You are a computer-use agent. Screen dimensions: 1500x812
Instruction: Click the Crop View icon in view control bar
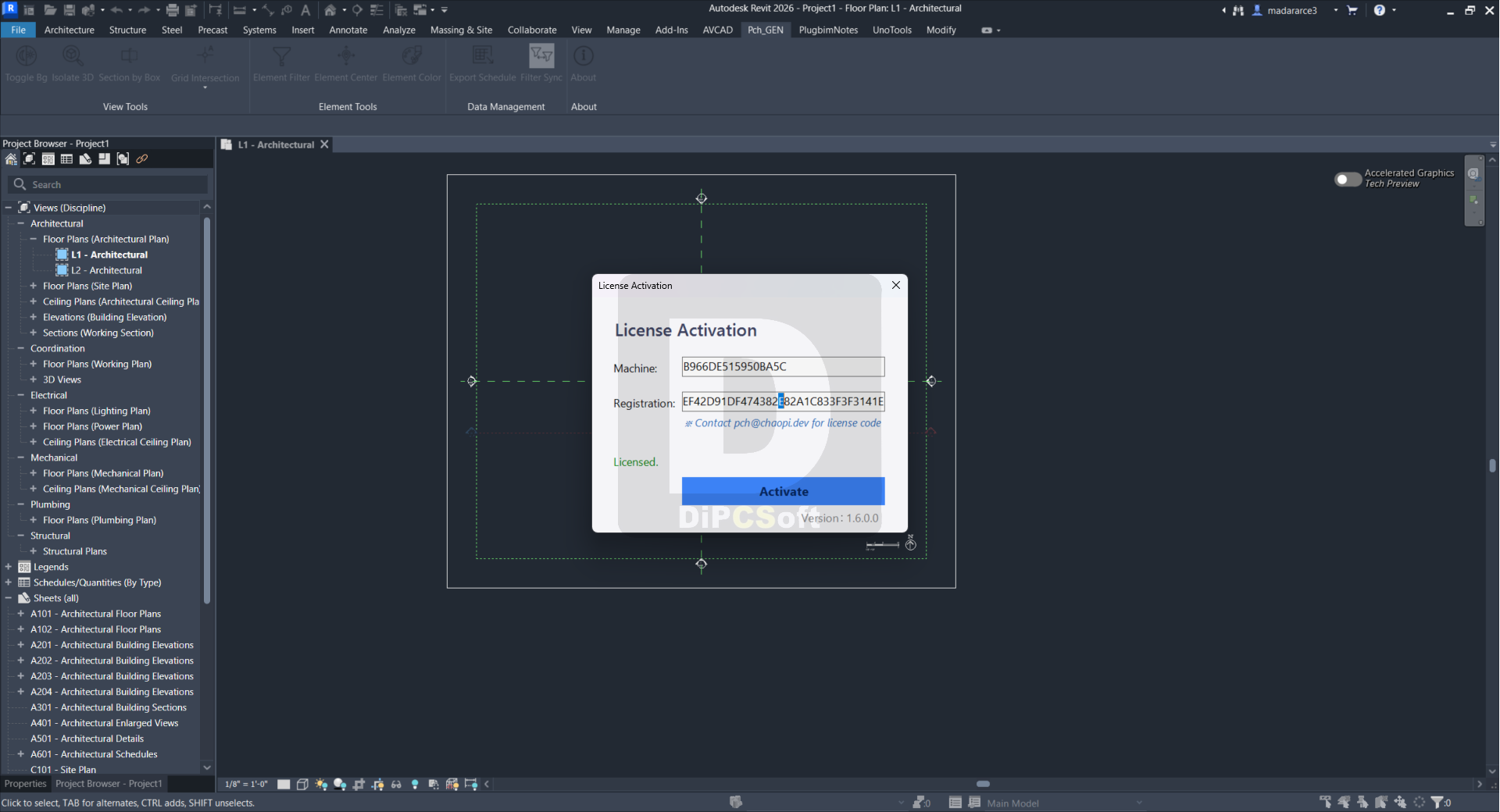coord(359,784)
